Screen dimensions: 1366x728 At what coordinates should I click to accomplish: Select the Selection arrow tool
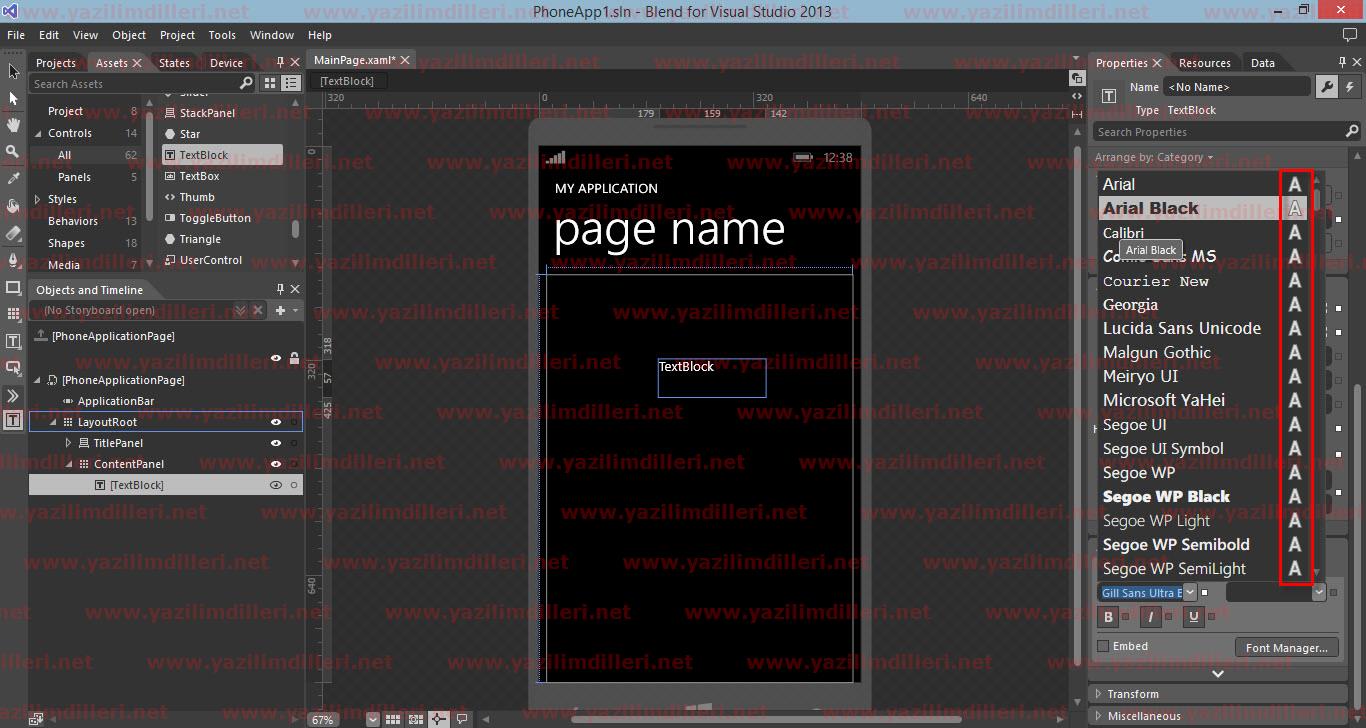point(13,72)
